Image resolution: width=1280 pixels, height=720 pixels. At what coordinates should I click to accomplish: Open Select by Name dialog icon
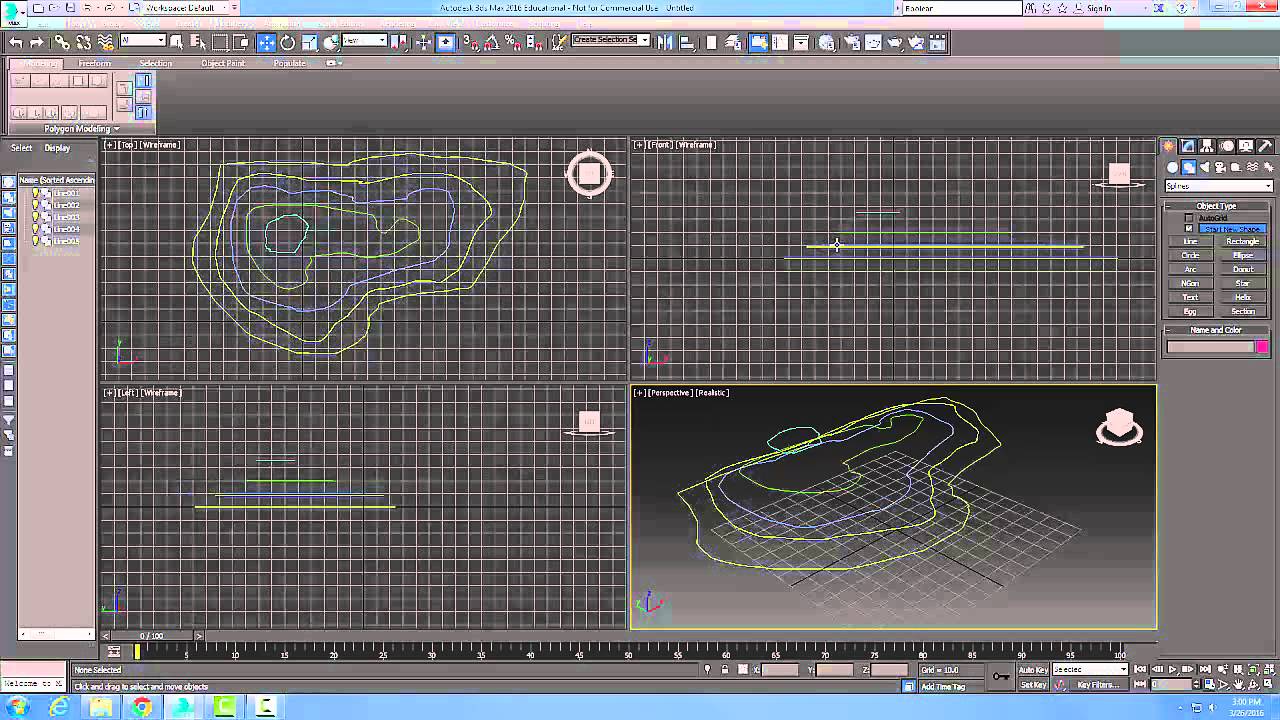(x=198, y=42)
